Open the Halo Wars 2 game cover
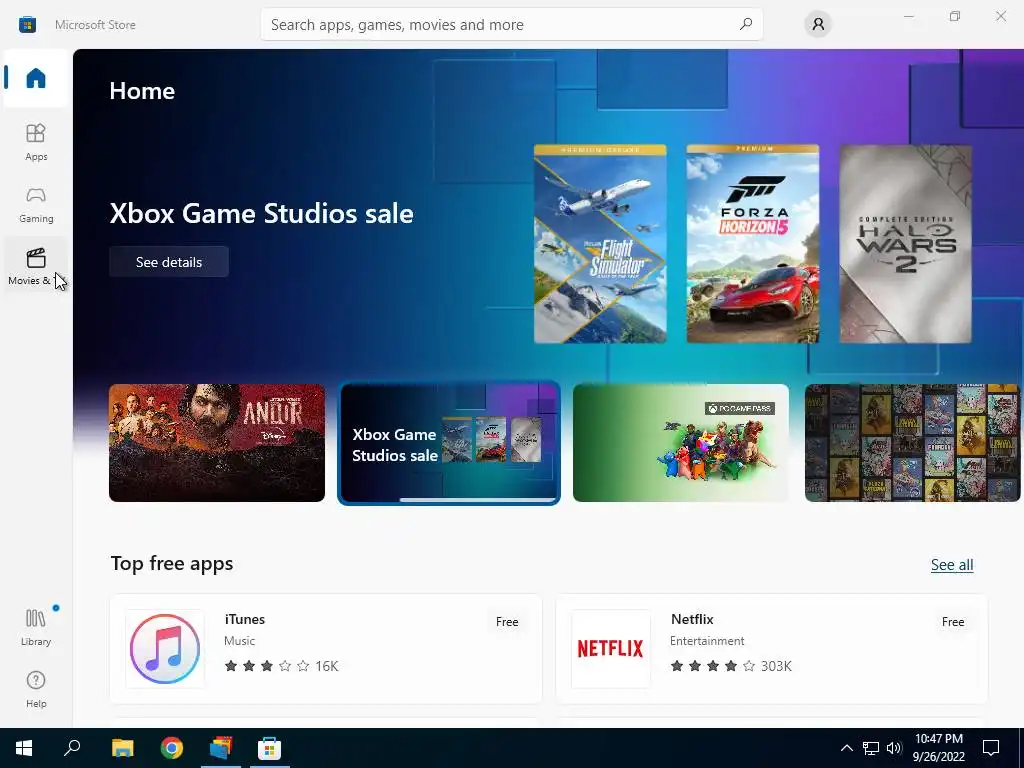This screenshot has width=1024, height=768. pyautogui.click(x=905, y=244)
